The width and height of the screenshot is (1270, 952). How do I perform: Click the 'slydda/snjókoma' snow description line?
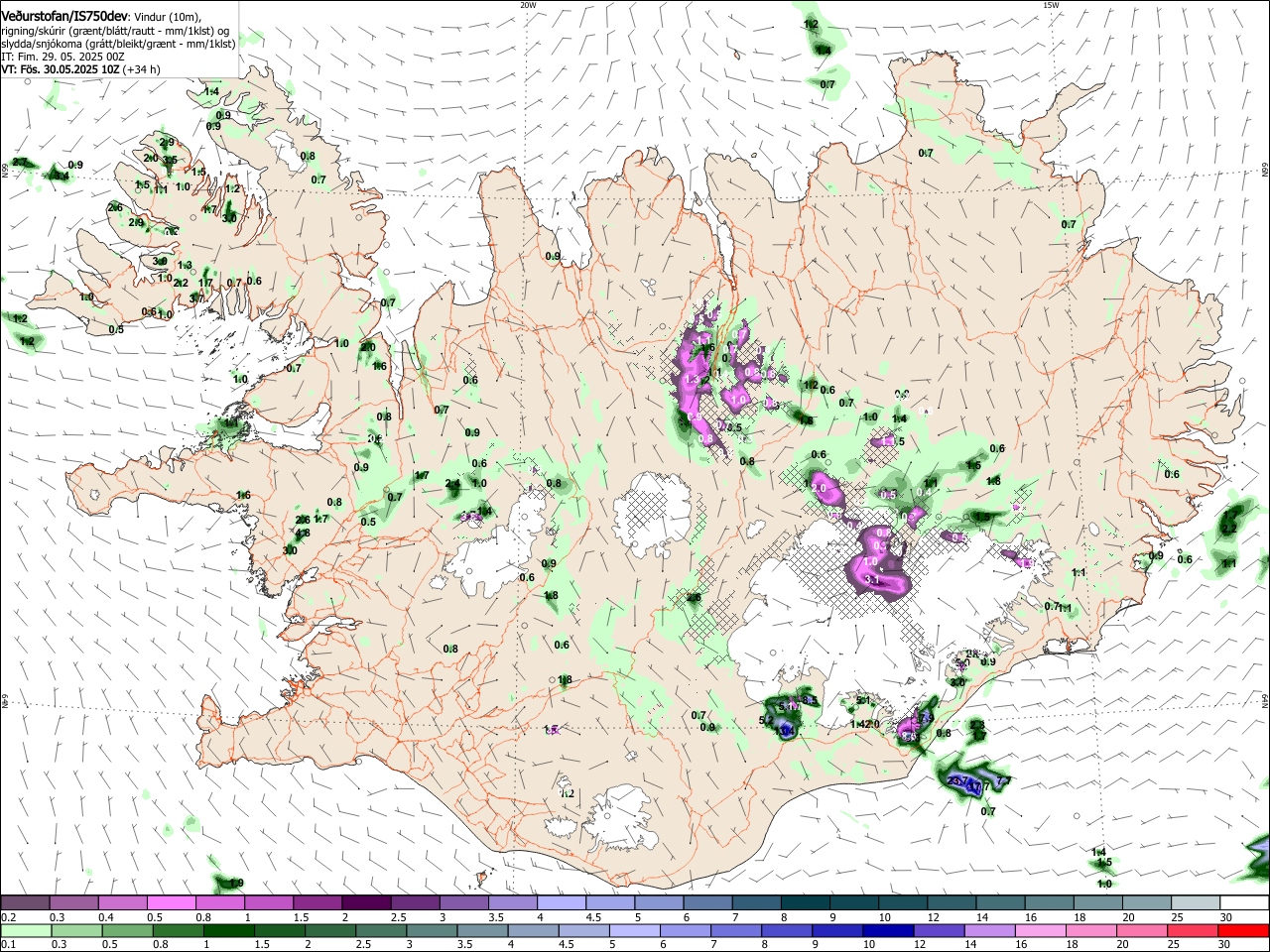point(118,44)
